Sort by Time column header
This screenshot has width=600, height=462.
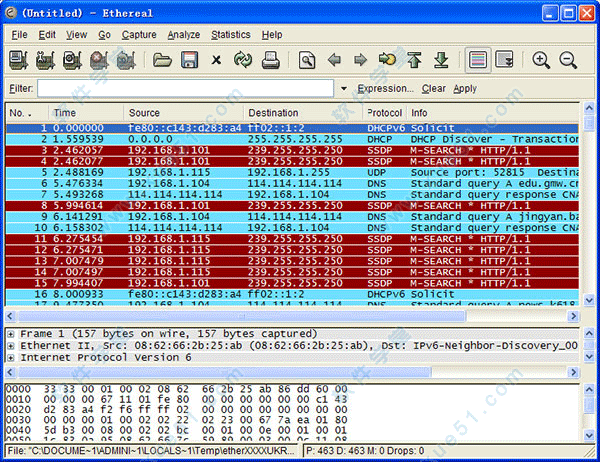tap(86, 113)
